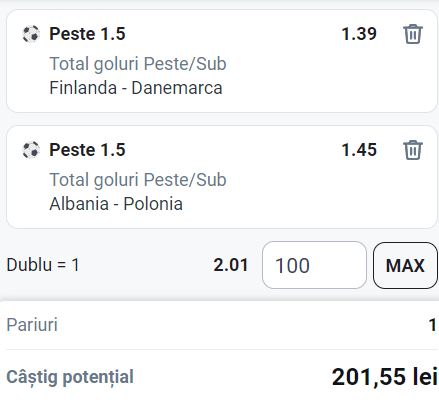This screenshot has width=439, height=403.
Task: Open the Finlanda - Danemarca match
Action: tap(136, 88)
